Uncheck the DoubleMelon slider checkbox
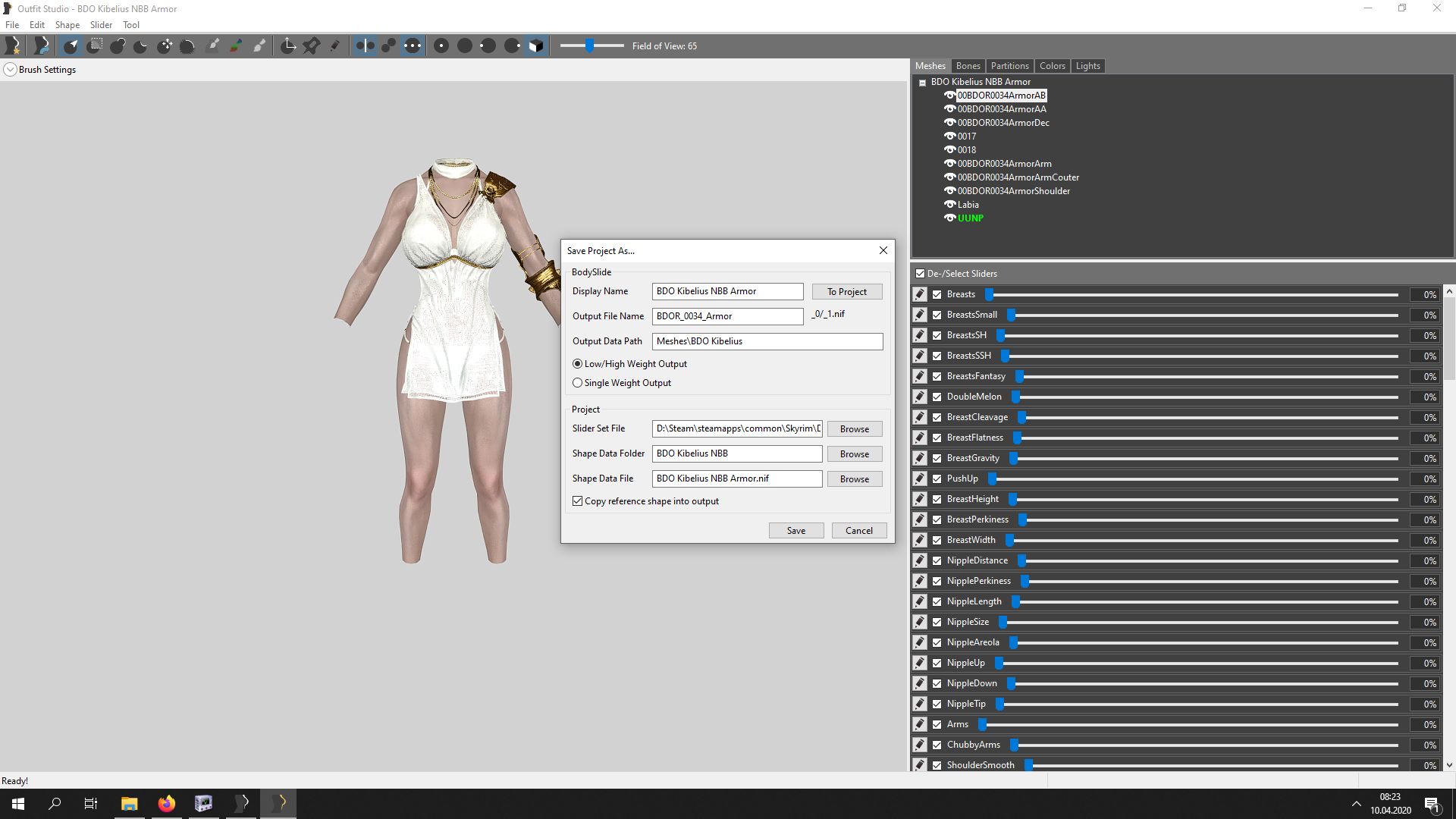The height and width of the screenshot is (819, 1456). pyautogui.click(x=937, y=397)
